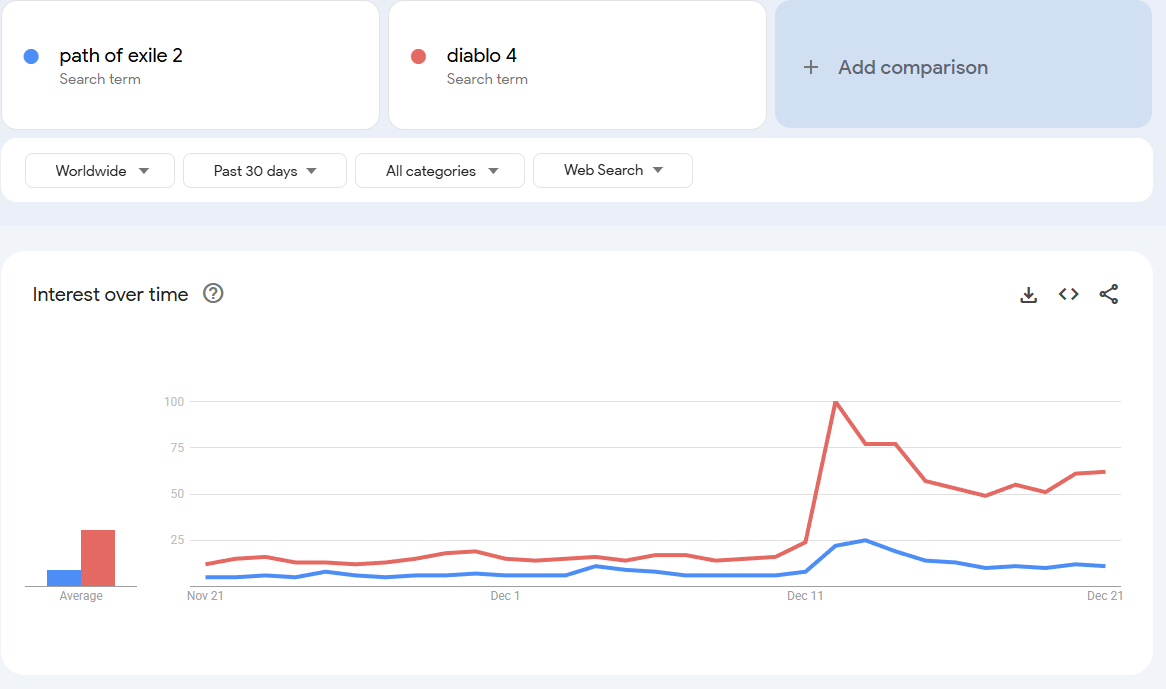Change the Past 30 days time range
Viewport: 1166px width, 689px height.
[265, 171]
